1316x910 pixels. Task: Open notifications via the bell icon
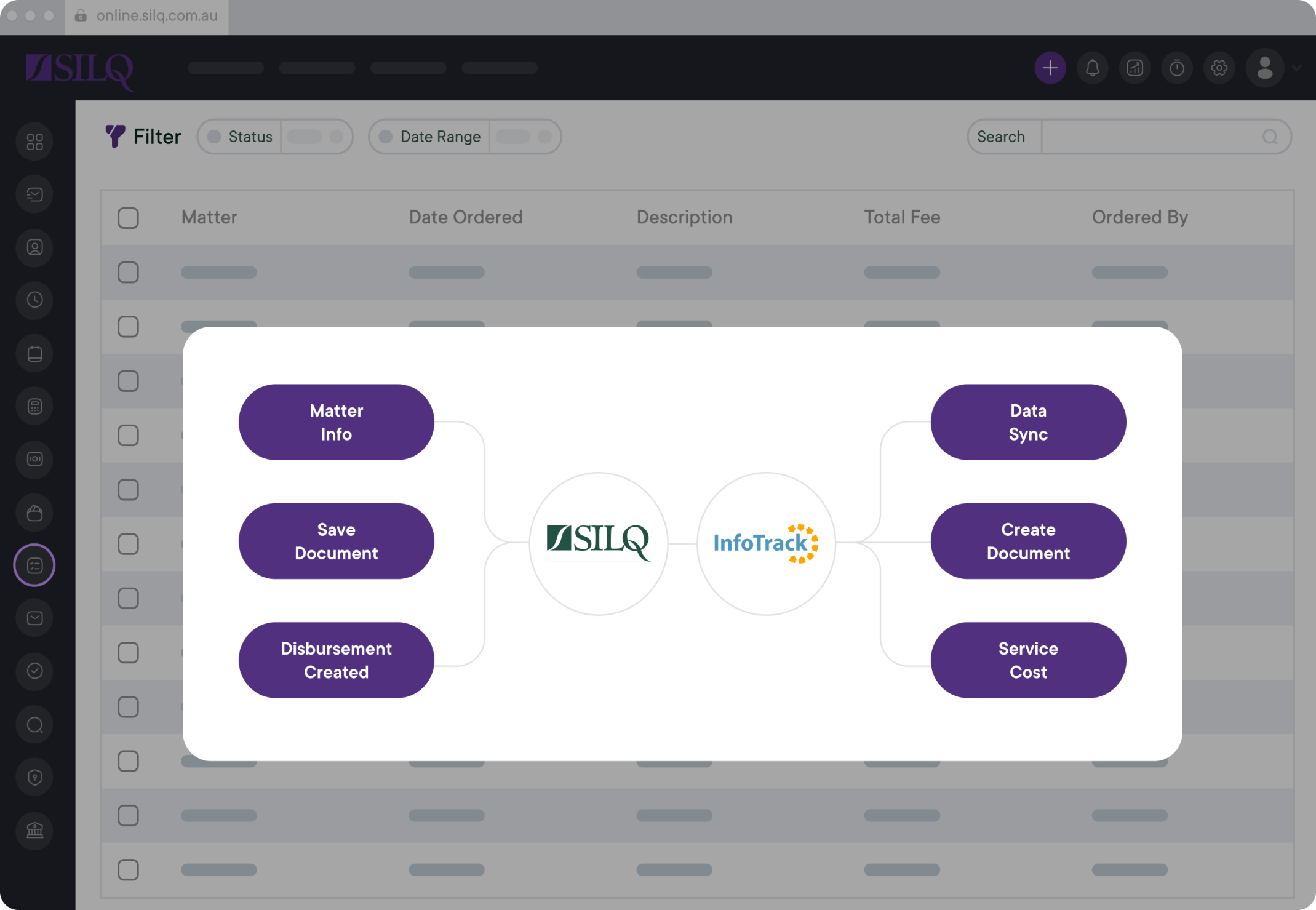click(x=1093, y=68)
